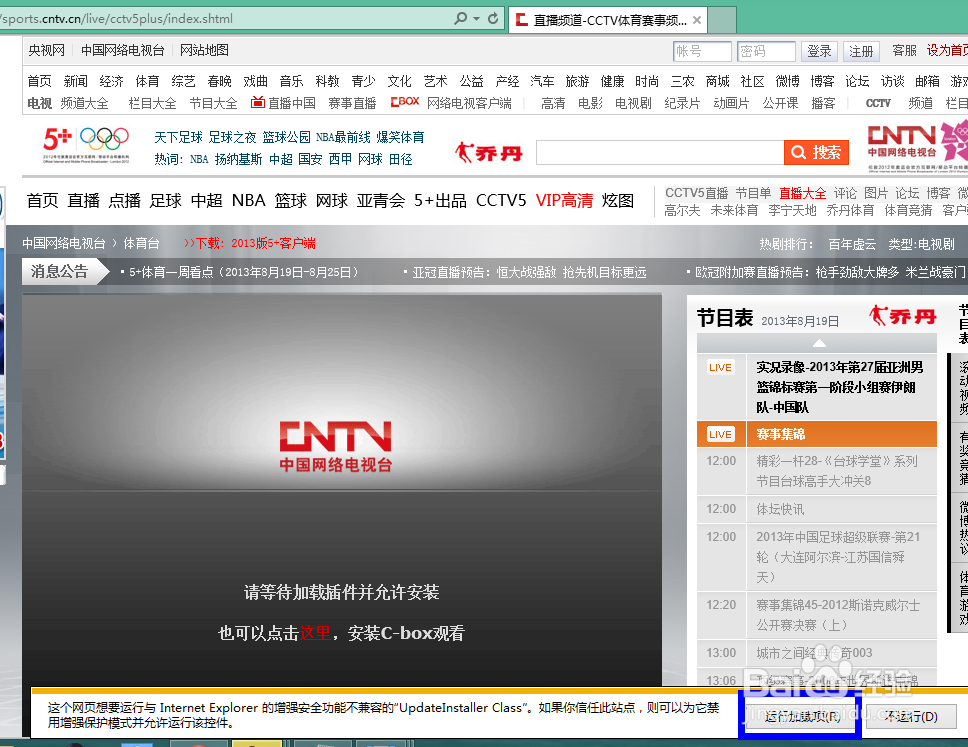Screen dimensions: 968x747
Task: Open the address bar dropdown arrow
Action: pos(477,19)
